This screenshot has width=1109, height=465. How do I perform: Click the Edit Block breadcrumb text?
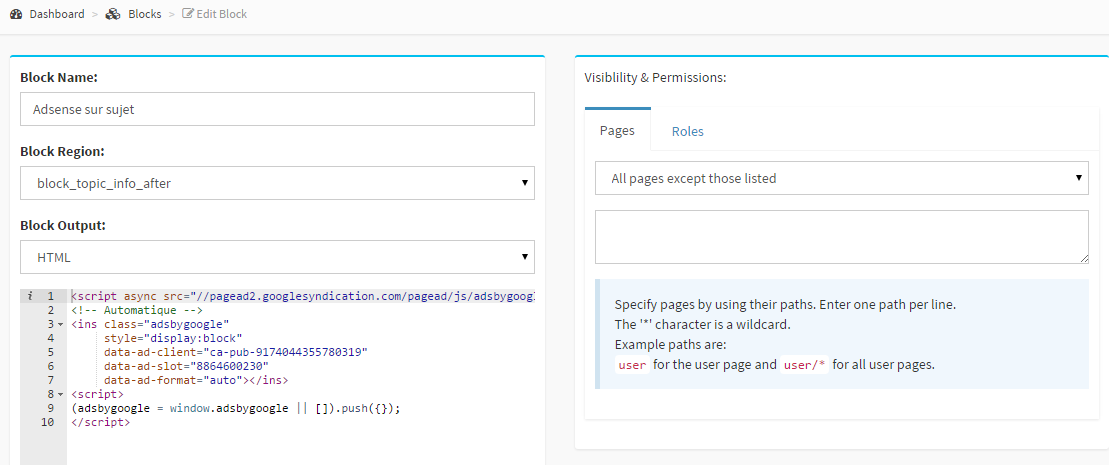[x=221, y=14]
